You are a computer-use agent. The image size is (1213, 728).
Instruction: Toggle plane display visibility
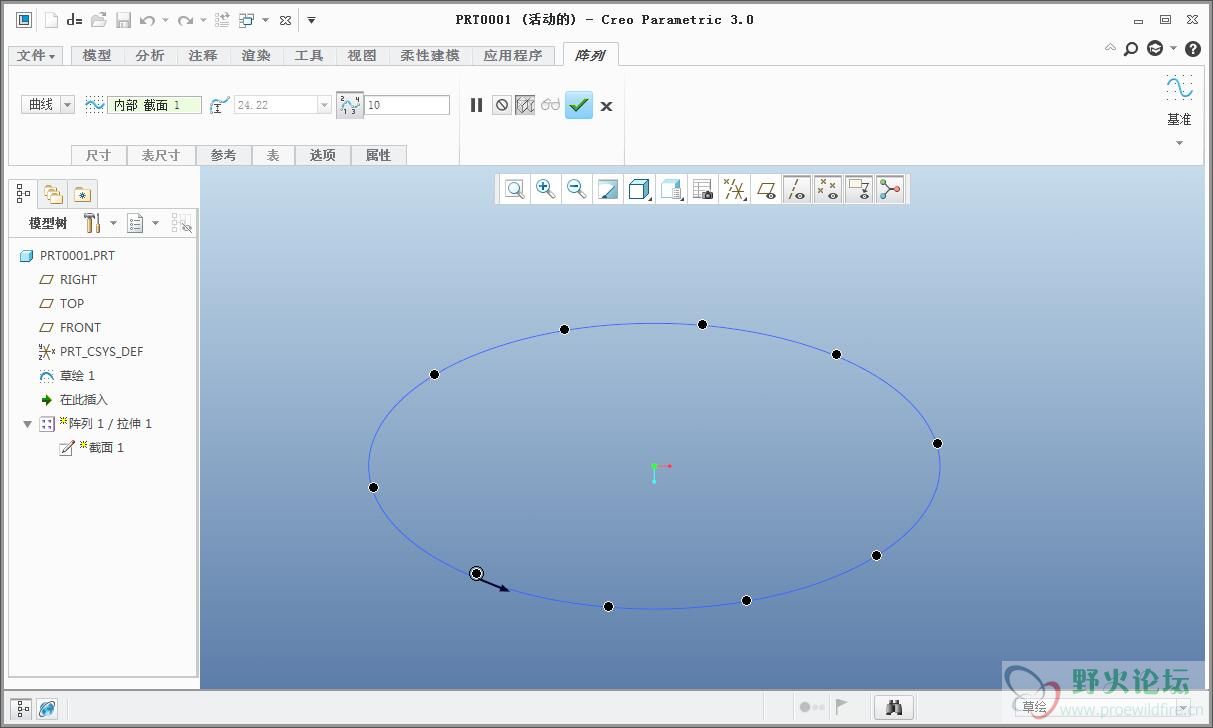(766, 189)
